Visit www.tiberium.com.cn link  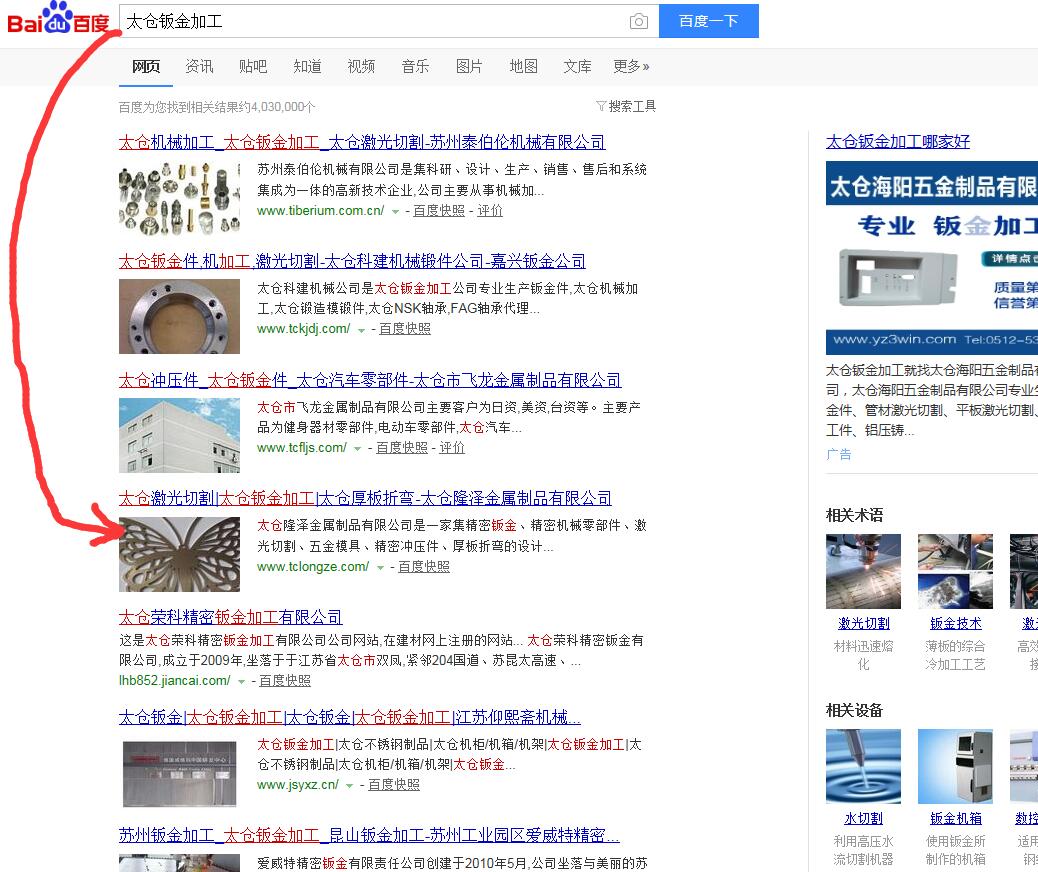click(x=320, y=211)
